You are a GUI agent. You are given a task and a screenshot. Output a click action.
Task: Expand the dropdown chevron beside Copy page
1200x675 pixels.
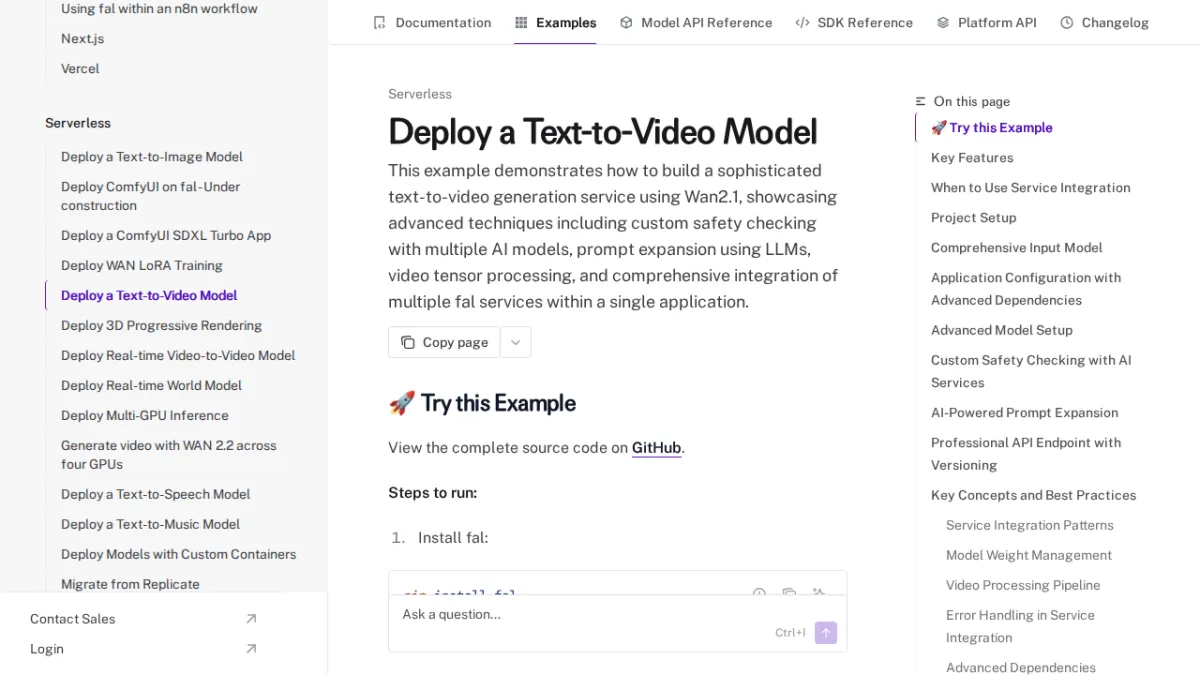(515, 342)
